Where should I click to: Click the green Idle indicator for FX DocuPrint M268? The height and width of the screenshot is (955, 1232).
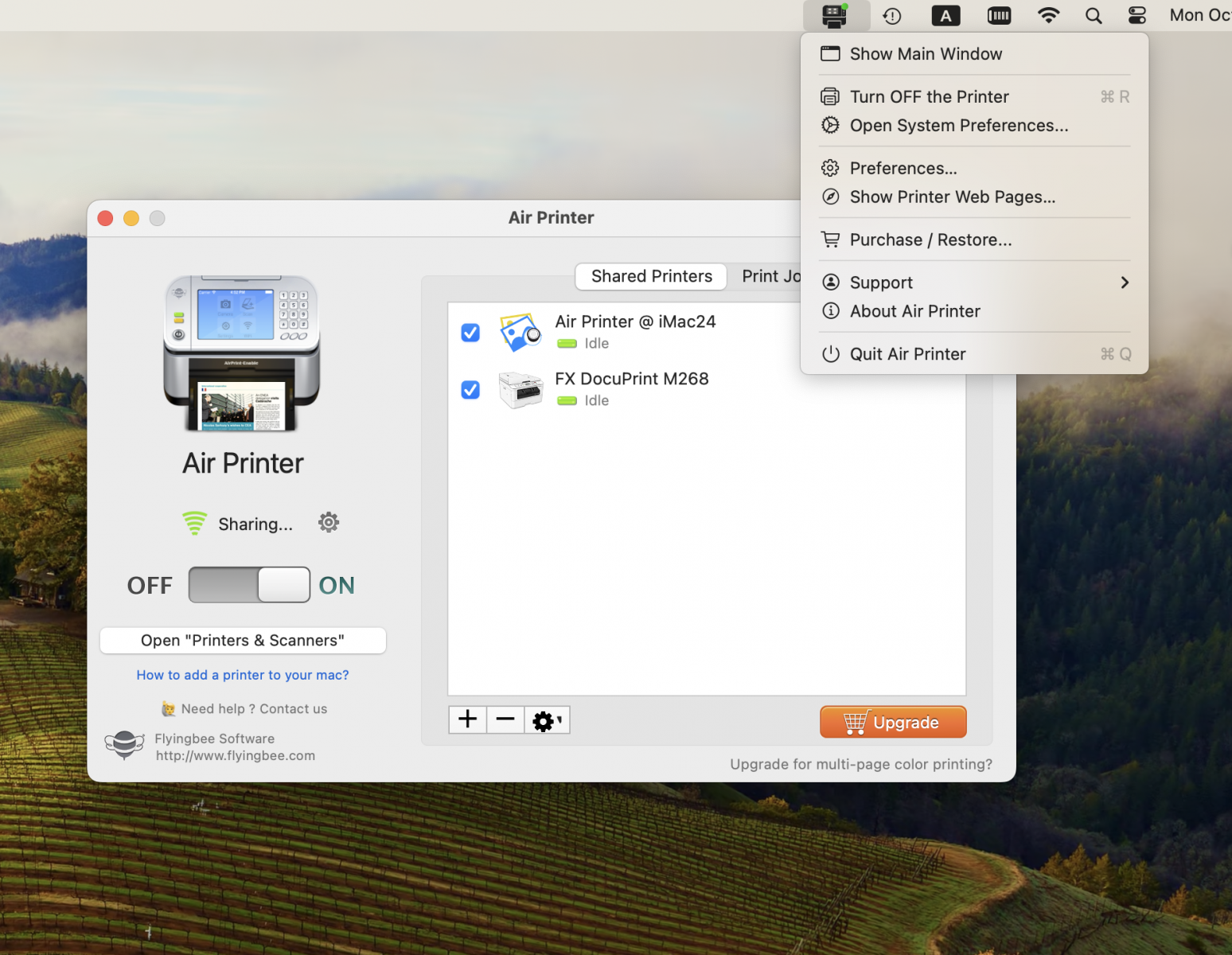(567, 400)
